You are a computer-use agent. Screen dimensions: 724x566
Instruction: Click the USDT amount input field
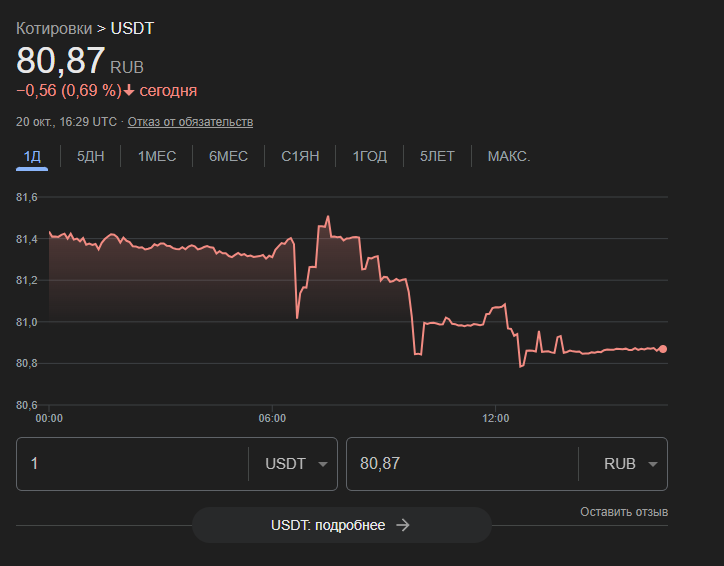tap(130, 464)
